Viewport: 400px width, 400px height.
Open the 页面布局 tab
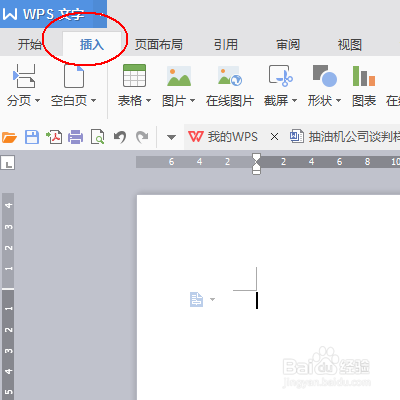click(x=159, y=44)
